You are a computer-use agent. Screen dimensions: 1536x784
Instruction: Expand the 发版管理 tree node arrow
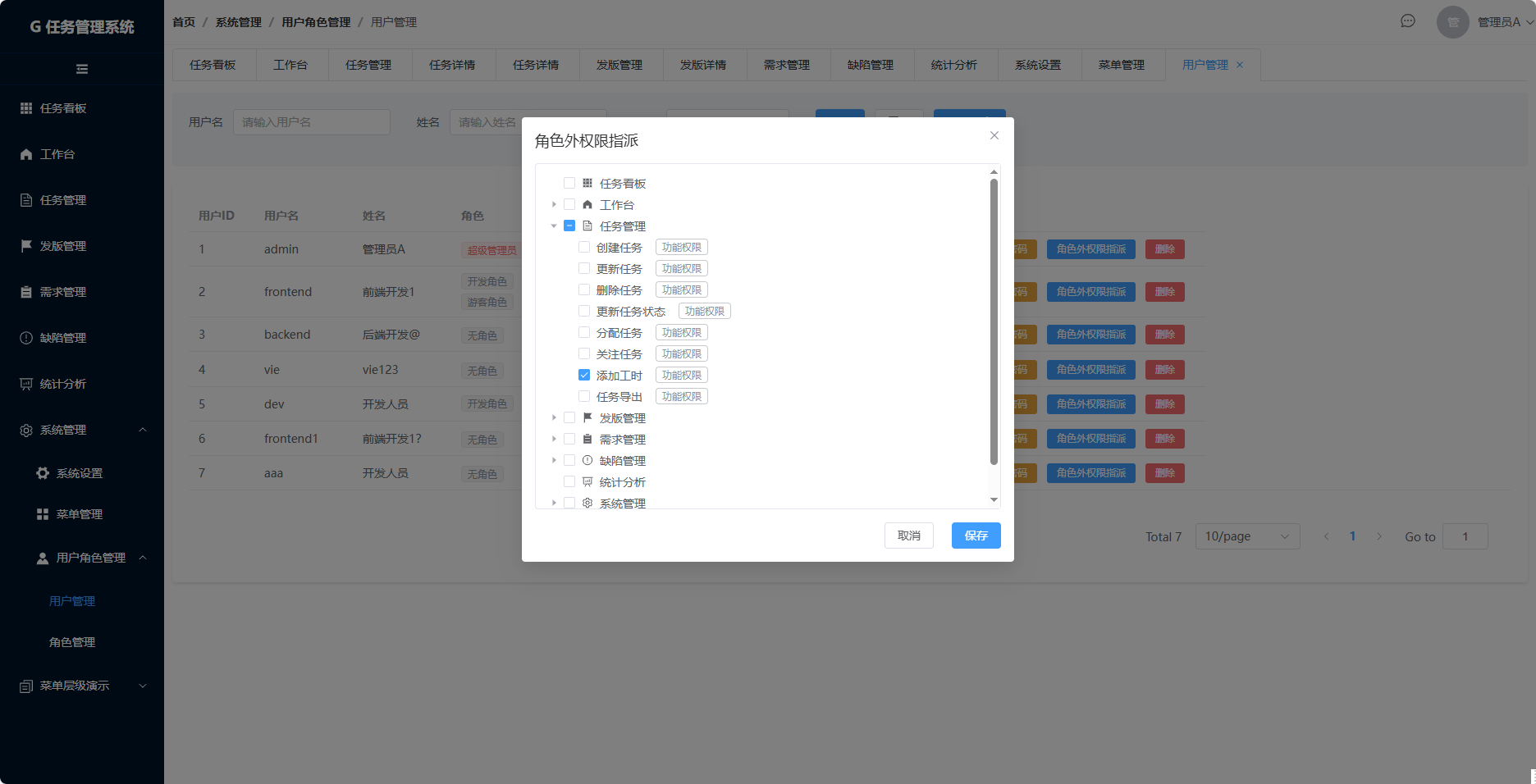pyautogui.click(x=554, y=417)
